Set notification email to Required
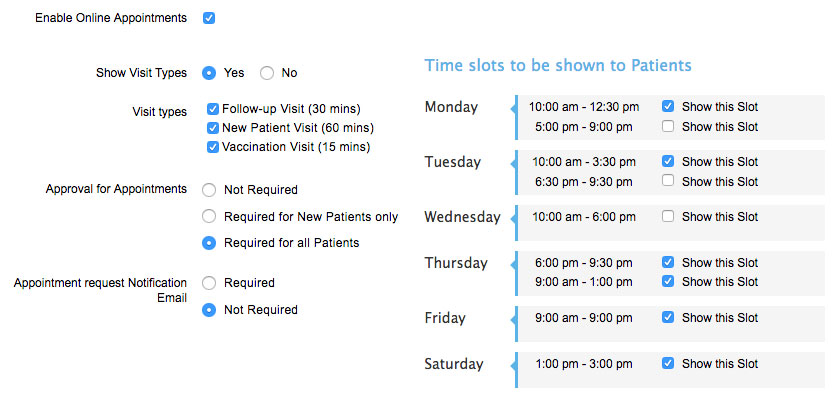 [209, 284]
